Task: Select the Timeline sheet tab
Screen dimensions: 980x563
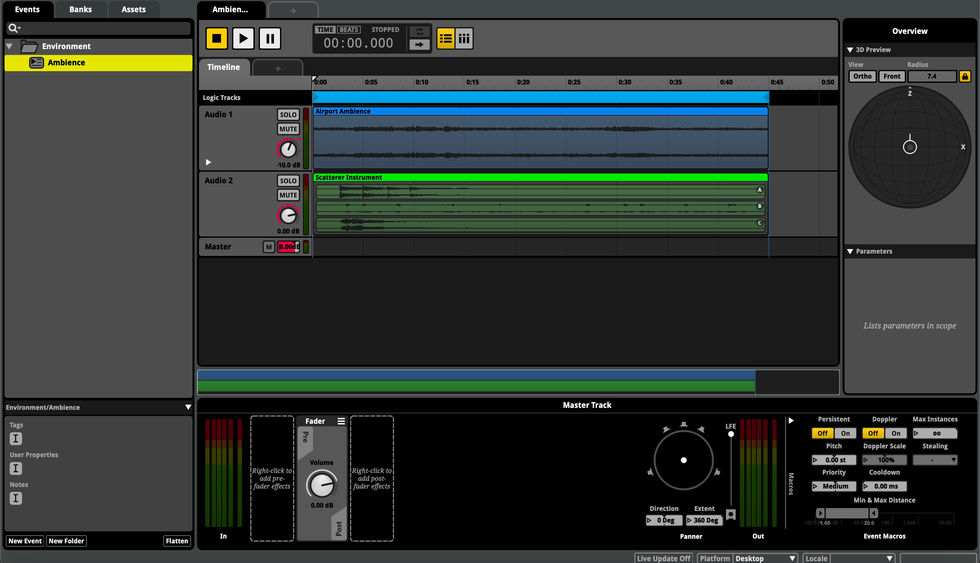Action: click(x=224, y=67)
